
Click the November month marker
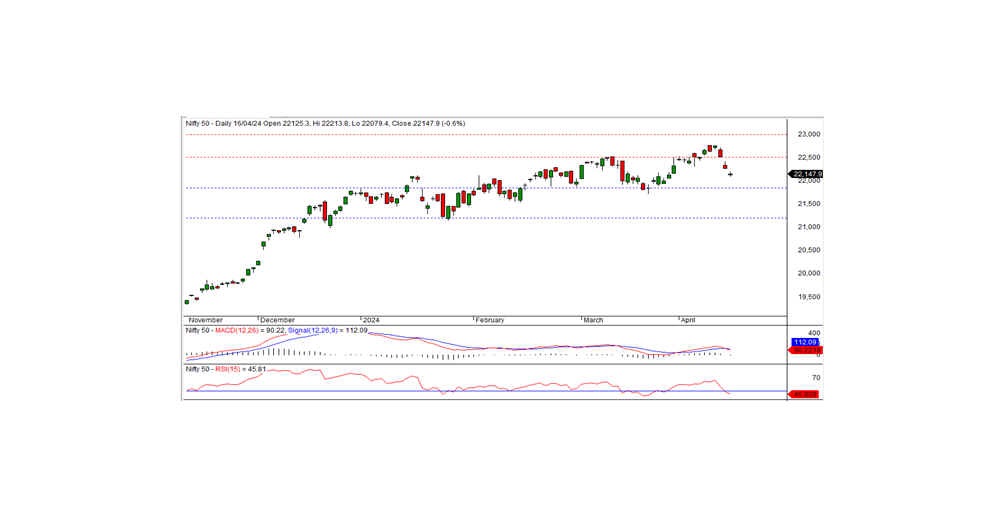click(x=206, y=320)
